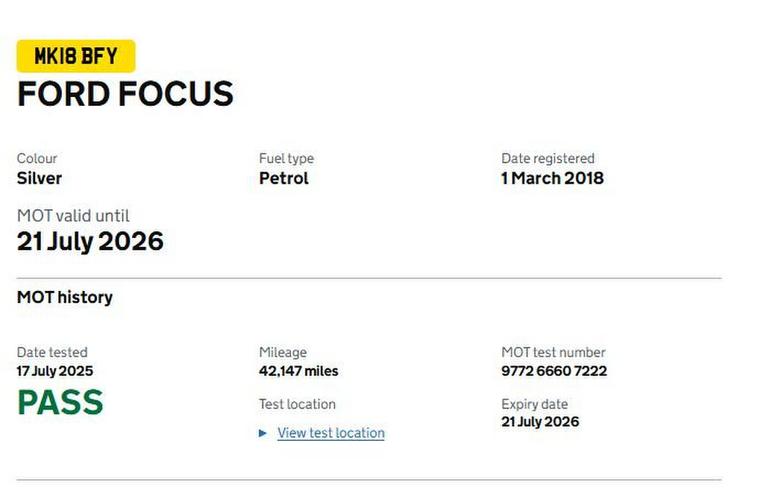Image resolution: width=759 pixels, height=497 pixels.
Task: Select the date under Expiry date
Action: [x=540, y=421]
